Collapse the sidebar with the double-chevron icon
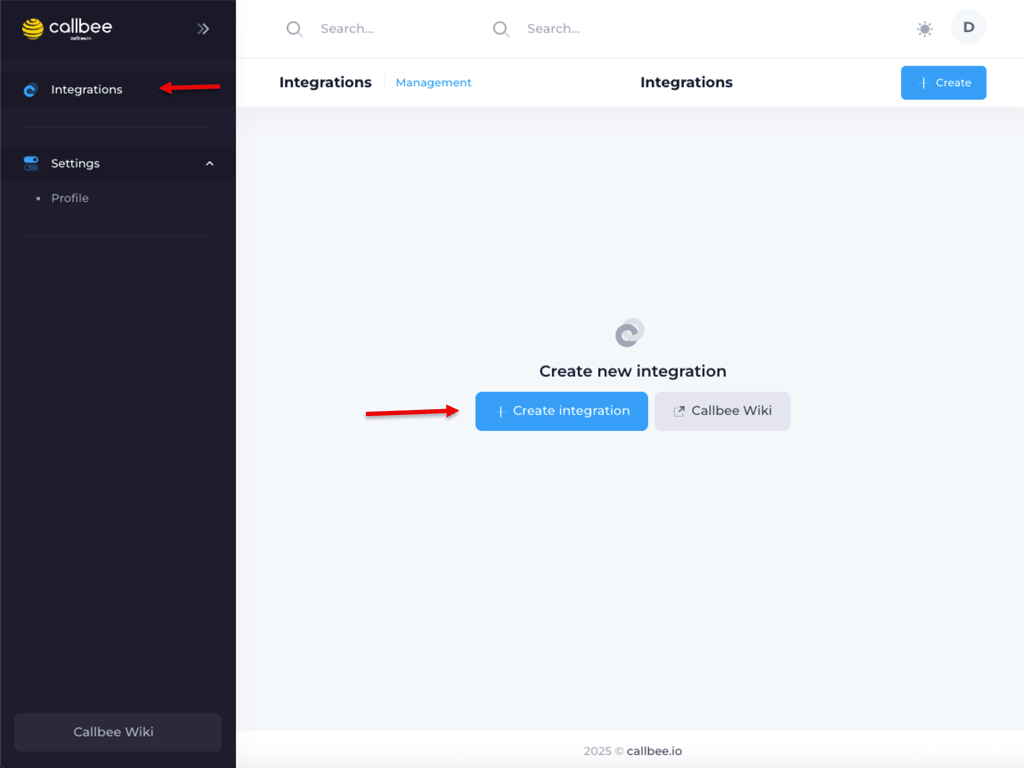1024x768 pixels. tap(203, 29)
